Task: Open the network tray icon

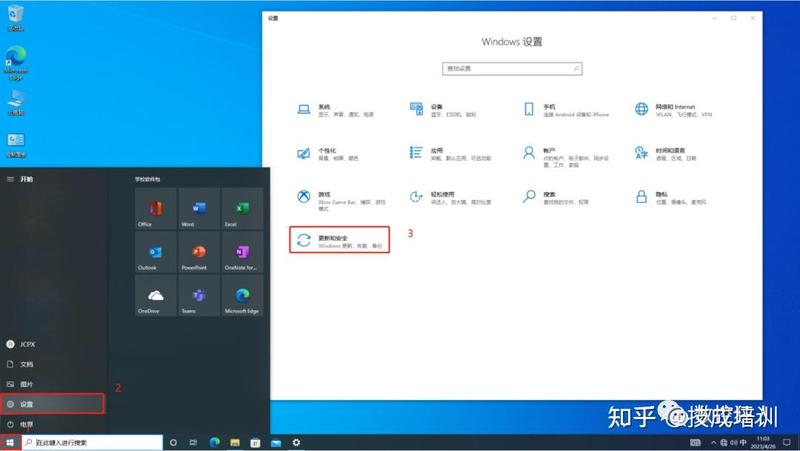Action: pos(723,442)
